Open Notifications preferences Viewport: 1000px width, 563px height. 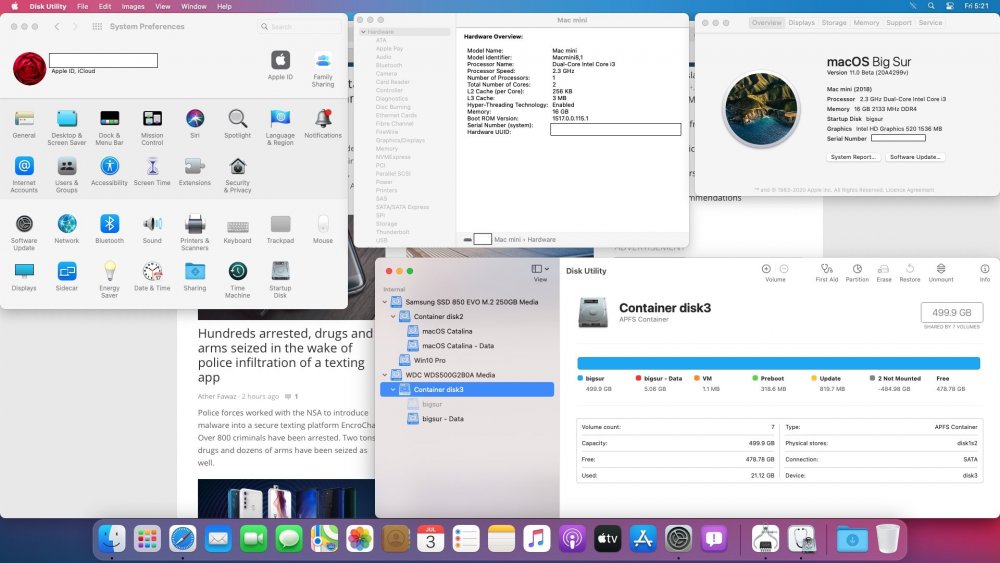pos(323,124)
